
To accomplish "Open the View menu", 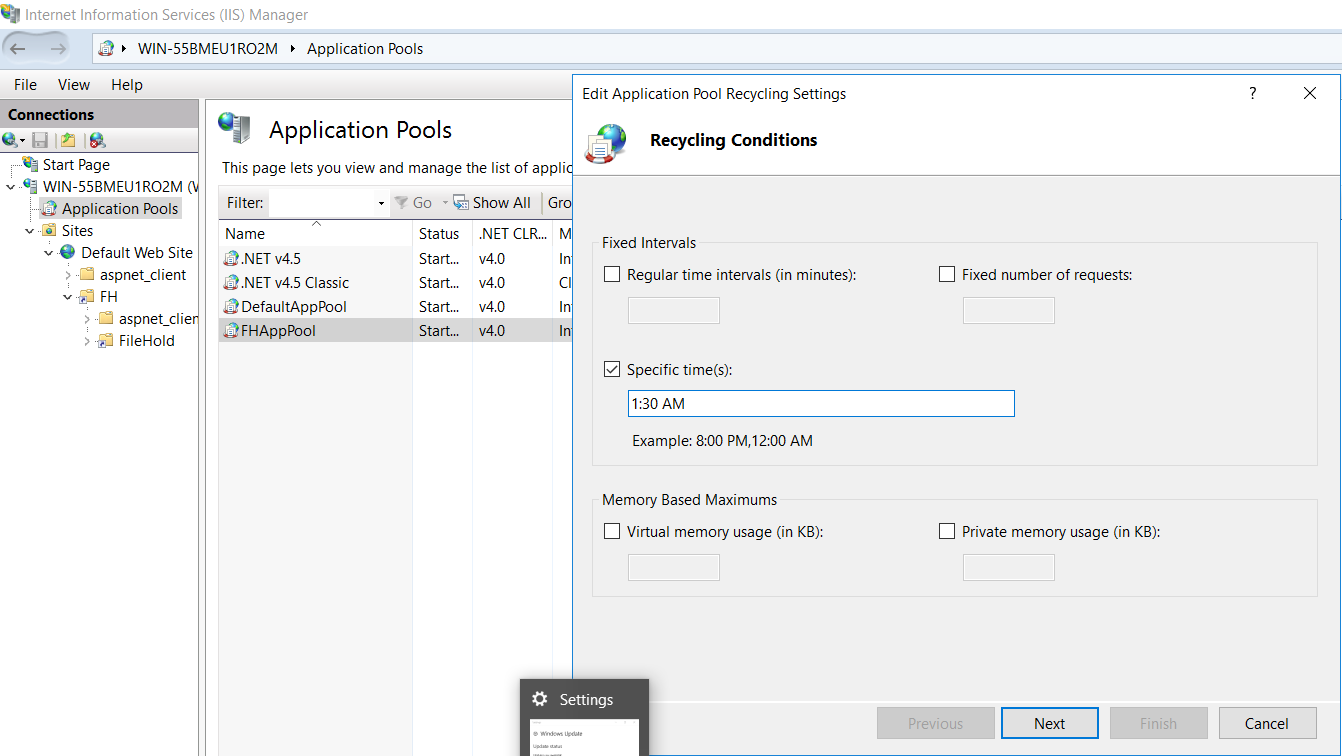I will [73, 84].
